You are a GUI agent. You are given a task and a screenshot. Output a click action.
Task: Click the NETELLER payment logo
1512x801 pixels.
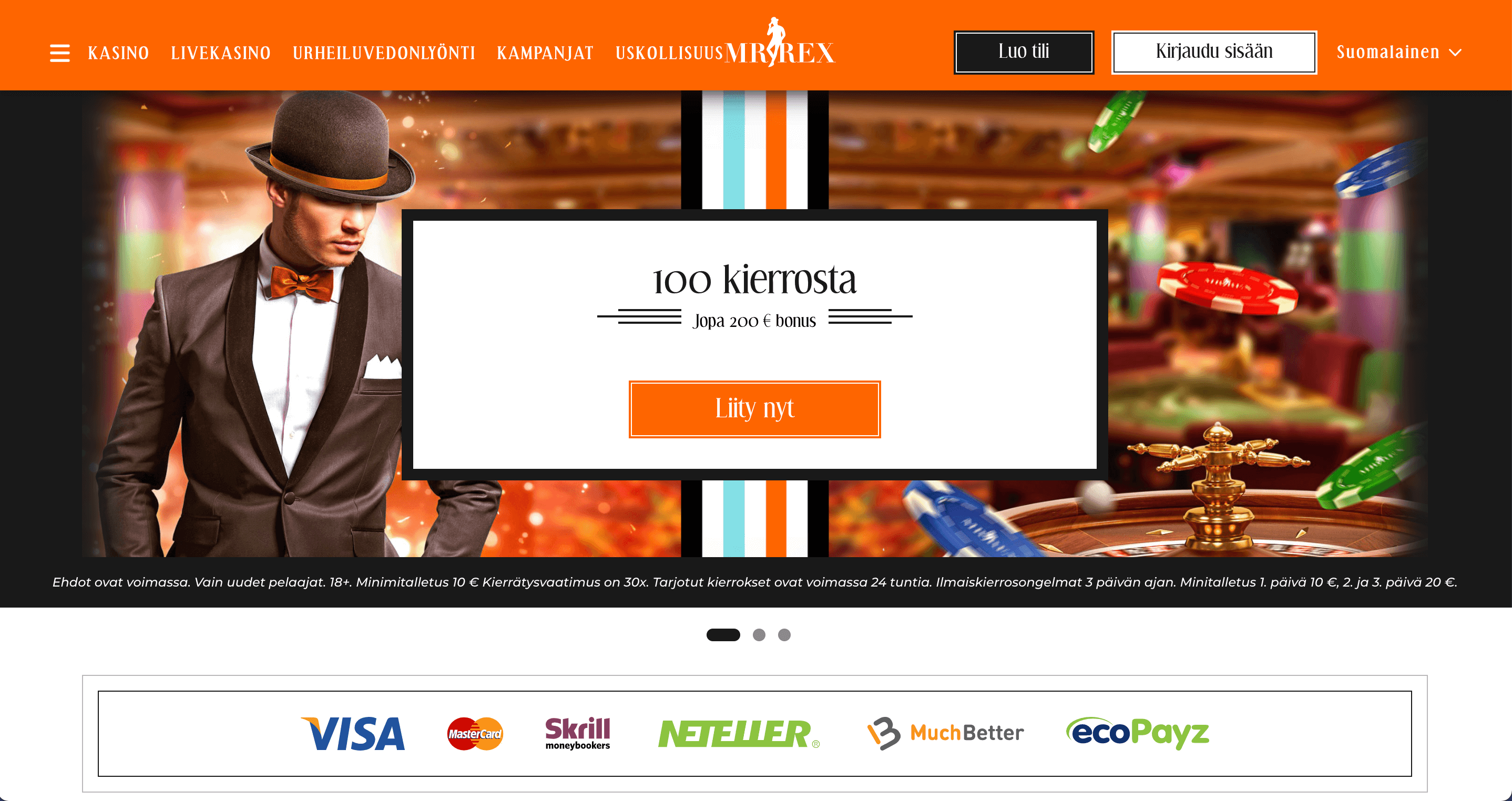pyautogui.click(x=739, y=734)
